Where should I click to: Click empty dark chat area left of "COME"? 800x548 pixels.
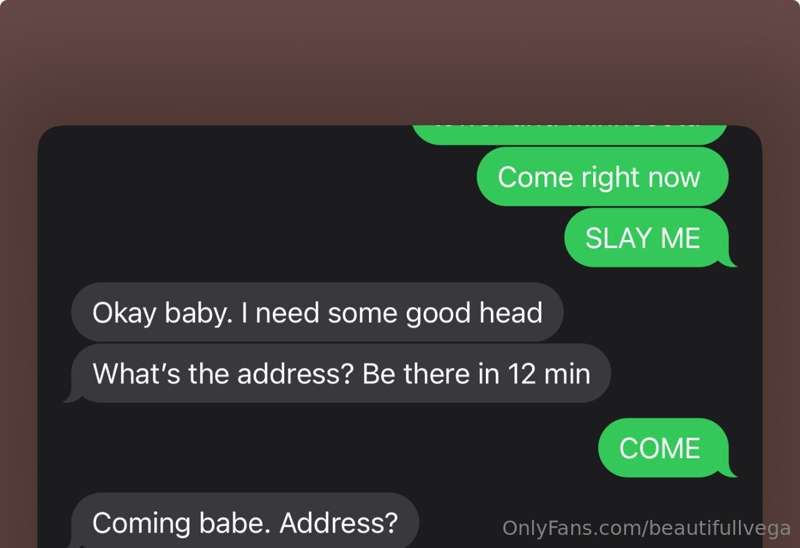(x=332, y=448)
